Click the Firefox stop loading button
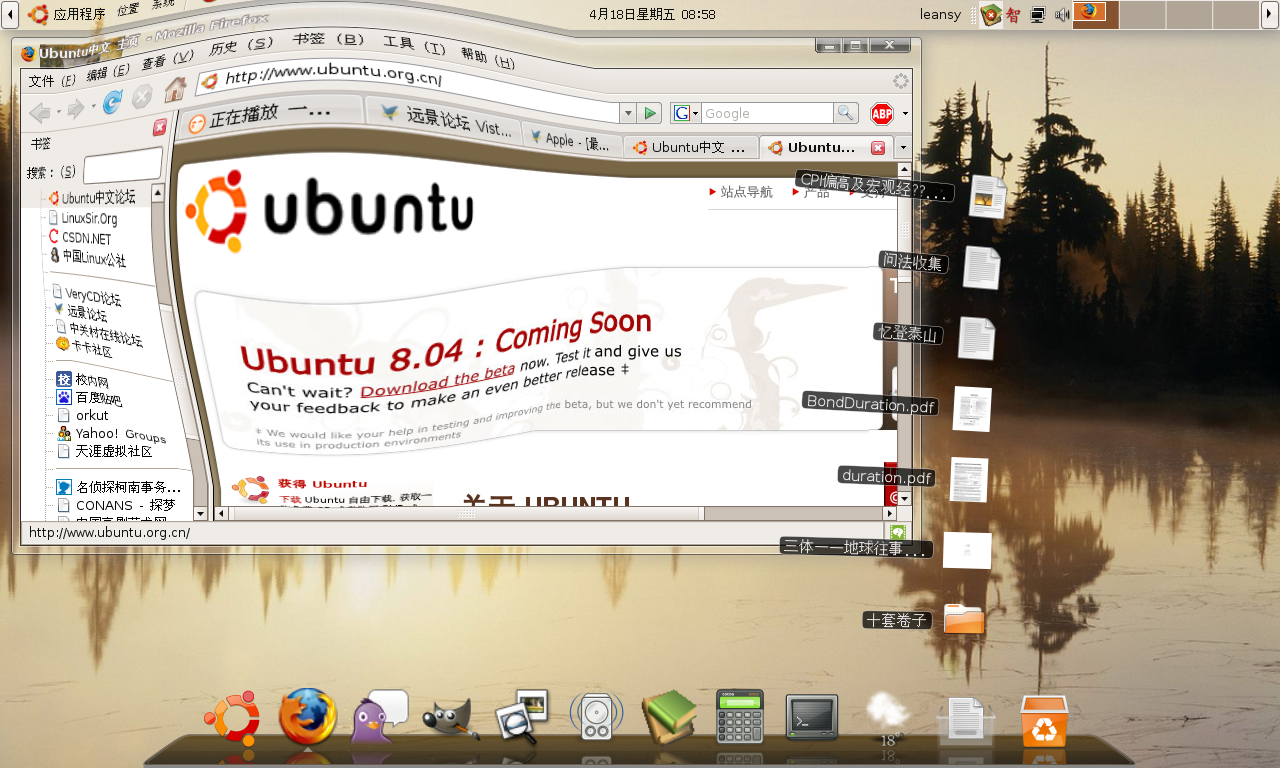 142,96
